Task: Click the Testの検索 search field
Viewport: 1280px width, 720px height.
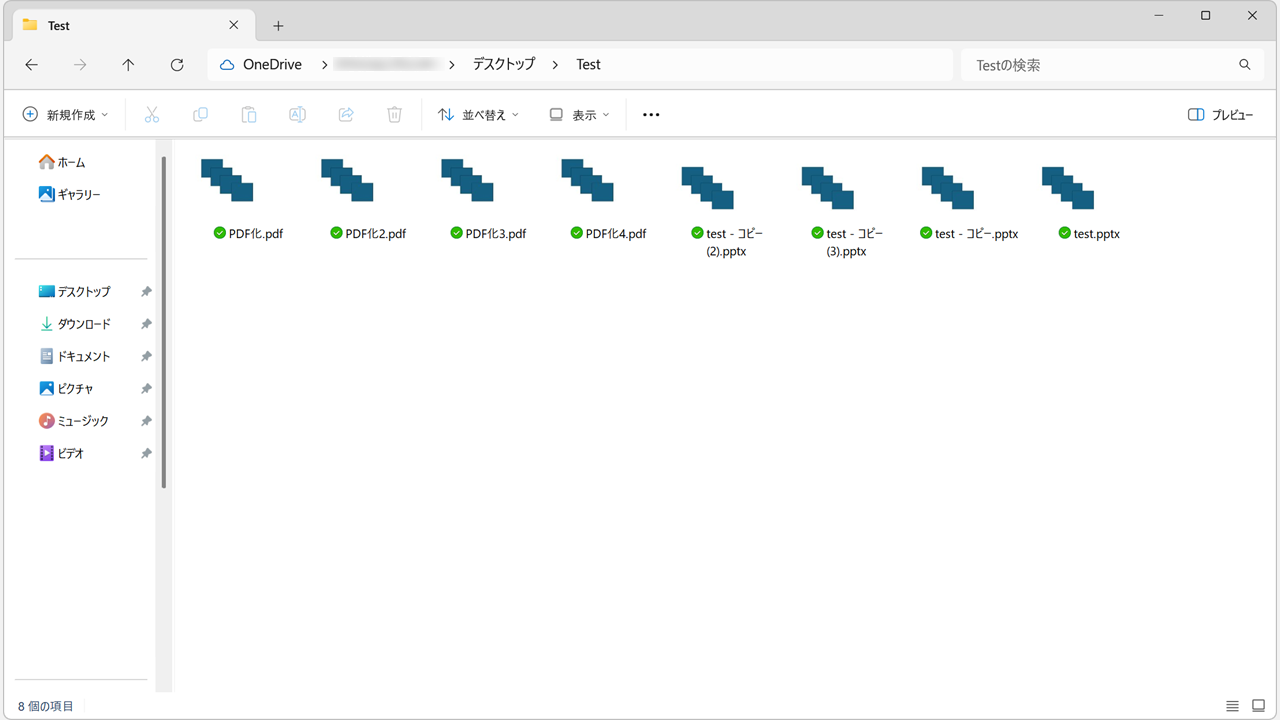Action: [1100, 65]
